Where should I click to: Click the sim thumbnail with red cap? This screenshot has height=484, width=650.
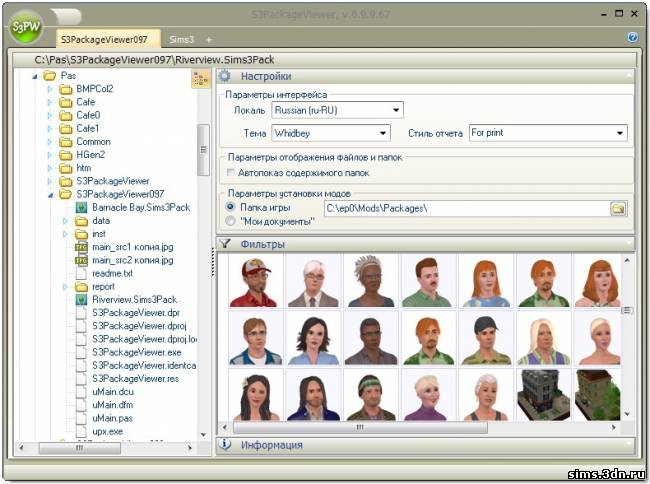[255, 280]
